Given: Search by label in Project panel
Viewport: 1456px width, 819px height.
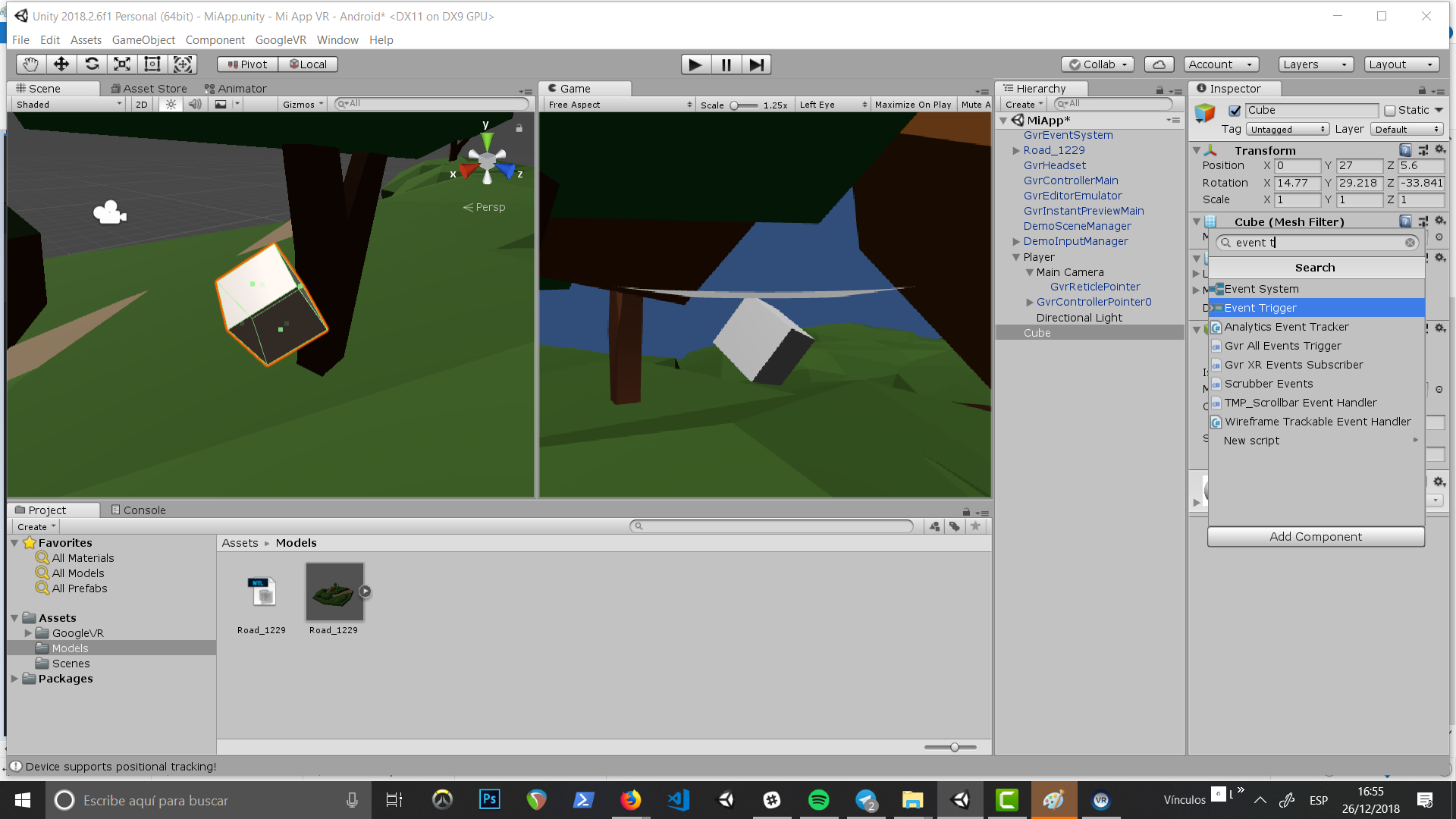Looking at the screenshot, I should point(955,526).
